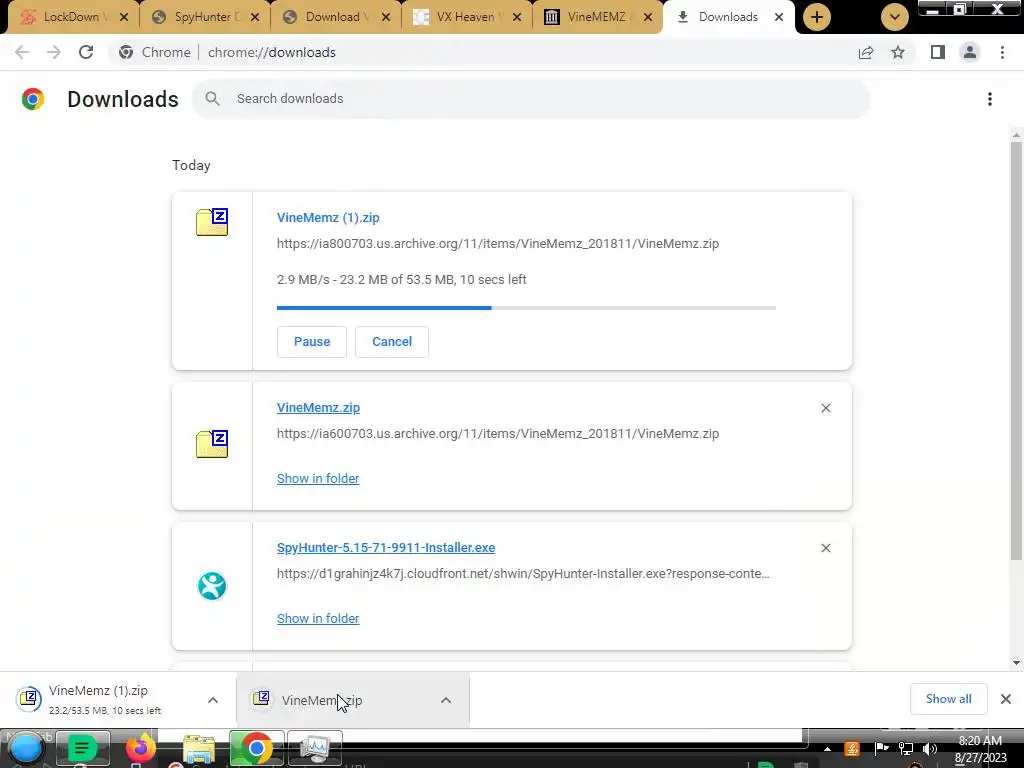1024x768 pixels.
Task: Show hidden tray icons arrow
Action: coord(827,749)
